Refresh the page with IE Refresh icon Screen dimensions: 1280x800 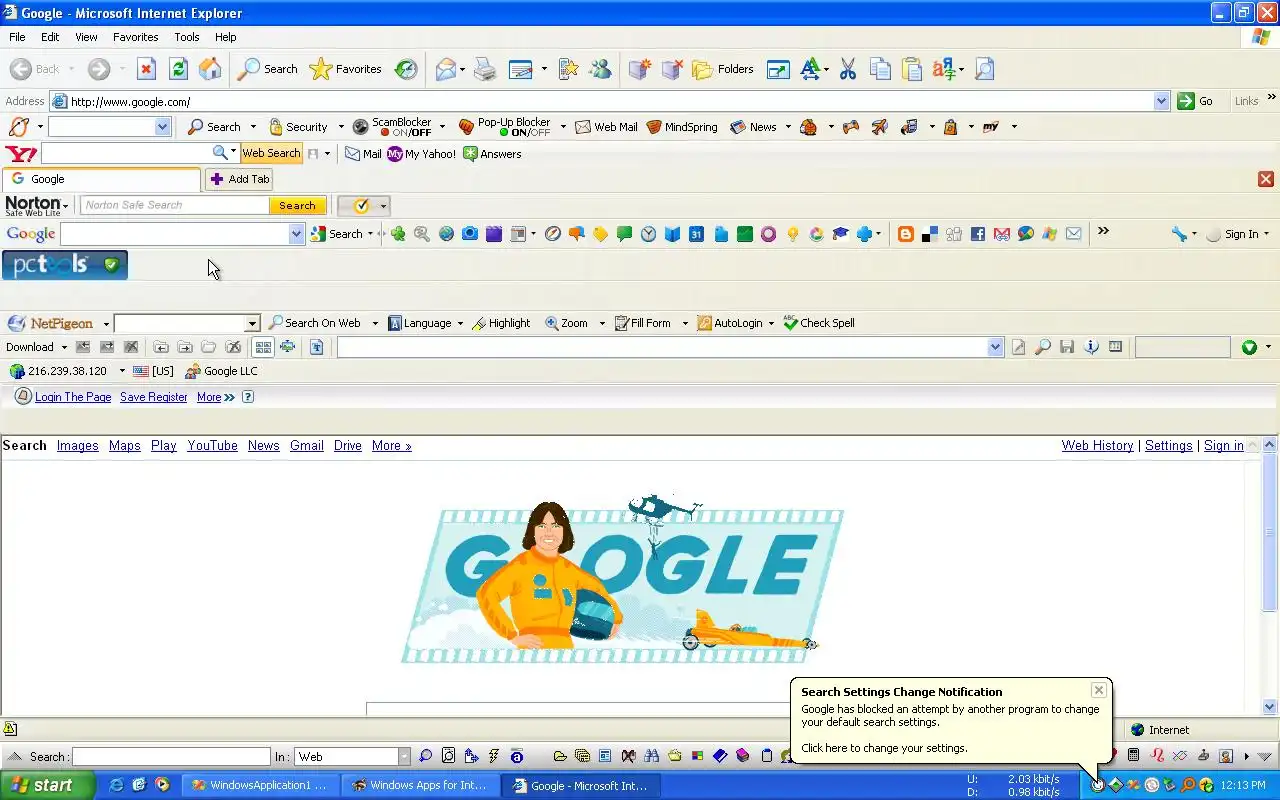[178, 69]
